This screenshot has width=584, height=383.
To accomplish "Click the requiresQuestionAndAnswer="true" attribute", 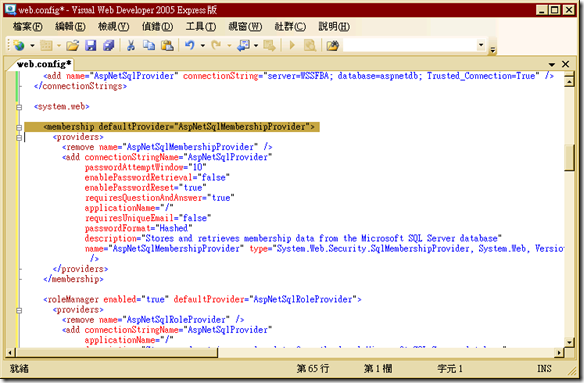I will [160, 198].
